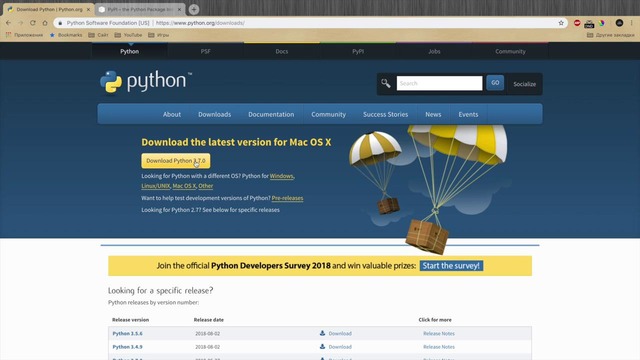640x360 pixels.
Task: Click the search magnifier icon
Action: coord(386,83)
